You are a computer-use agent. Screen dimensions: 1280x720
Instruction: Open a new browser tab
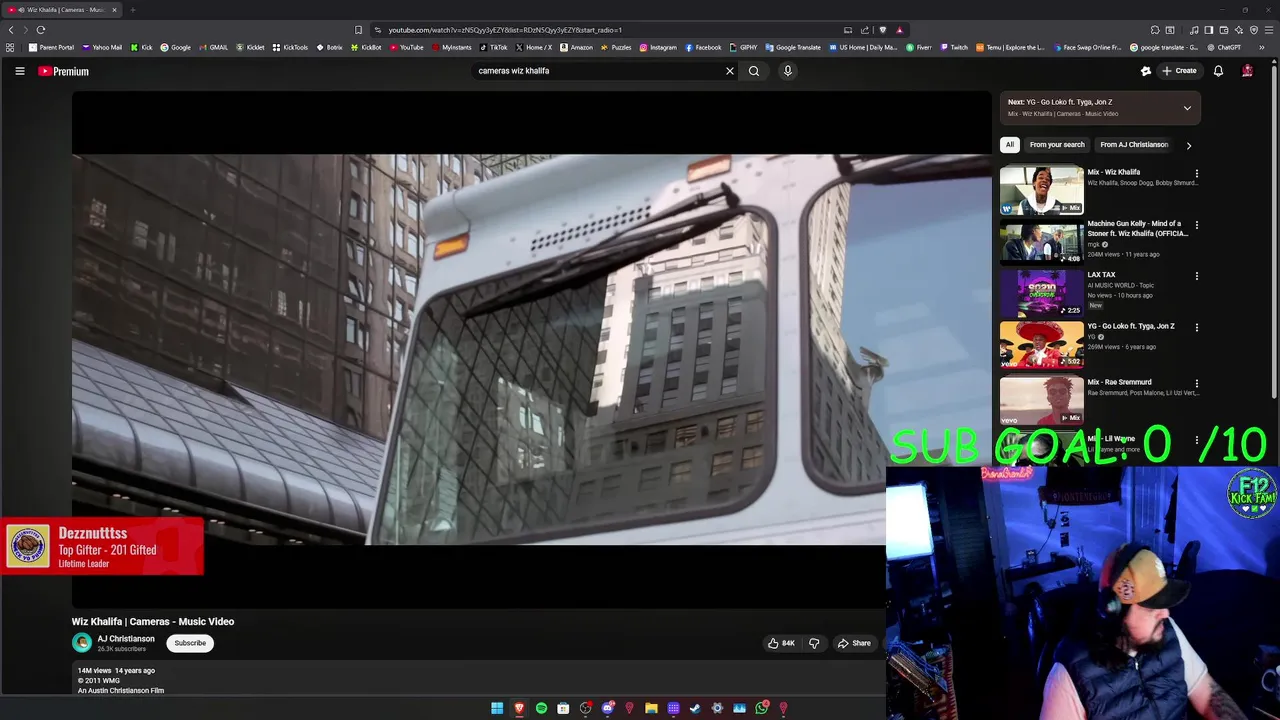pyautogui.click(x=132, y=10)
